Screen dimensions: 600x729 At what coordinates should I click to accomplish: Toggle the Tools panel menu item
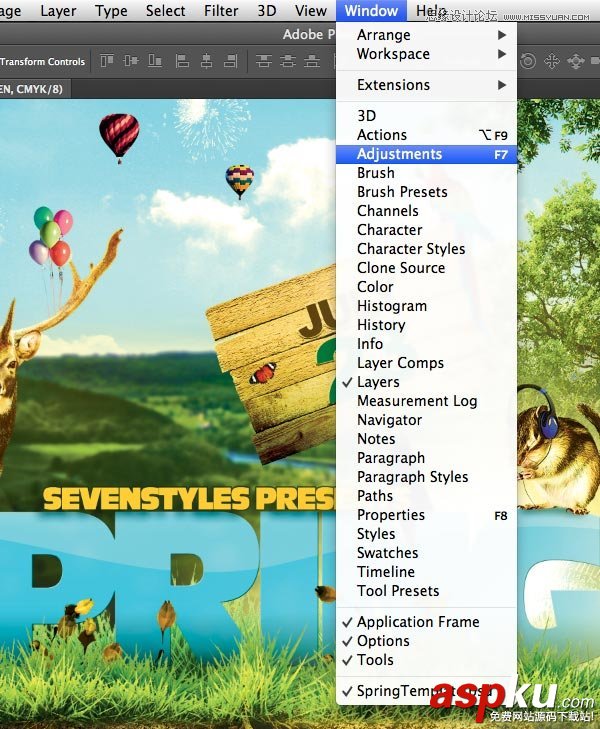coord(426,660)
